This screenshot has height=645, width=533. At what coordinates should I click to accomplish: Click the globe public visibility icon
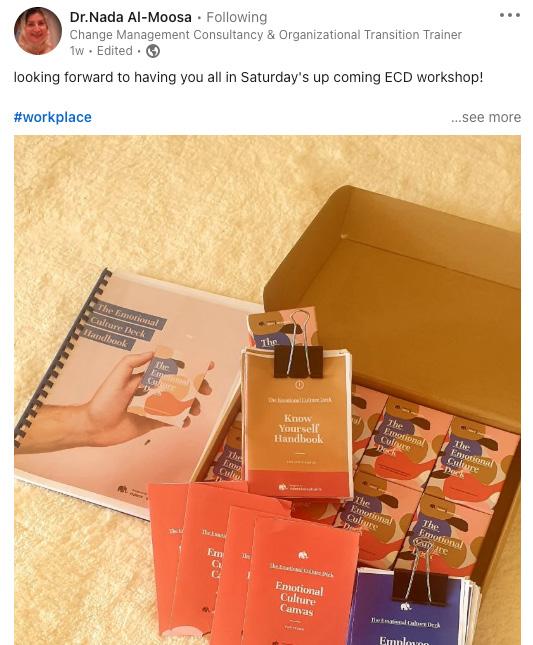click(x=153, y=51)
